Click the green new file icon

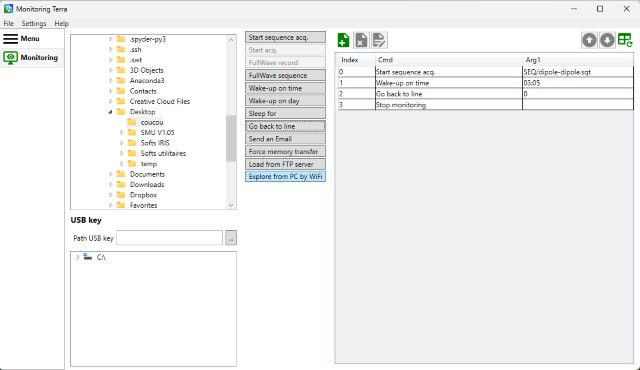pyautogui.click(x=343, y=40)
